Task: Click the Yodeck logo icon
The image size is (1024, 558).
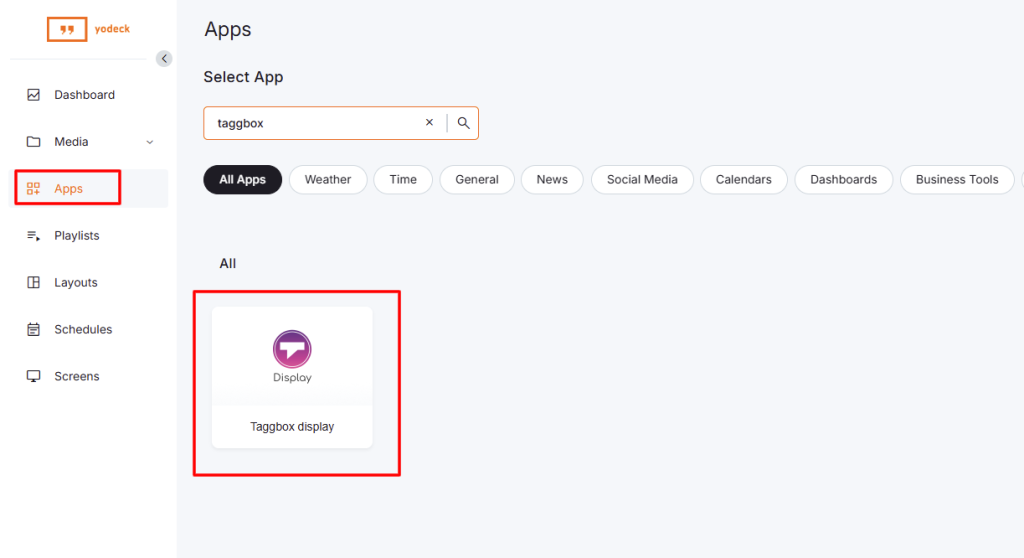Action: tap(67, 29)
